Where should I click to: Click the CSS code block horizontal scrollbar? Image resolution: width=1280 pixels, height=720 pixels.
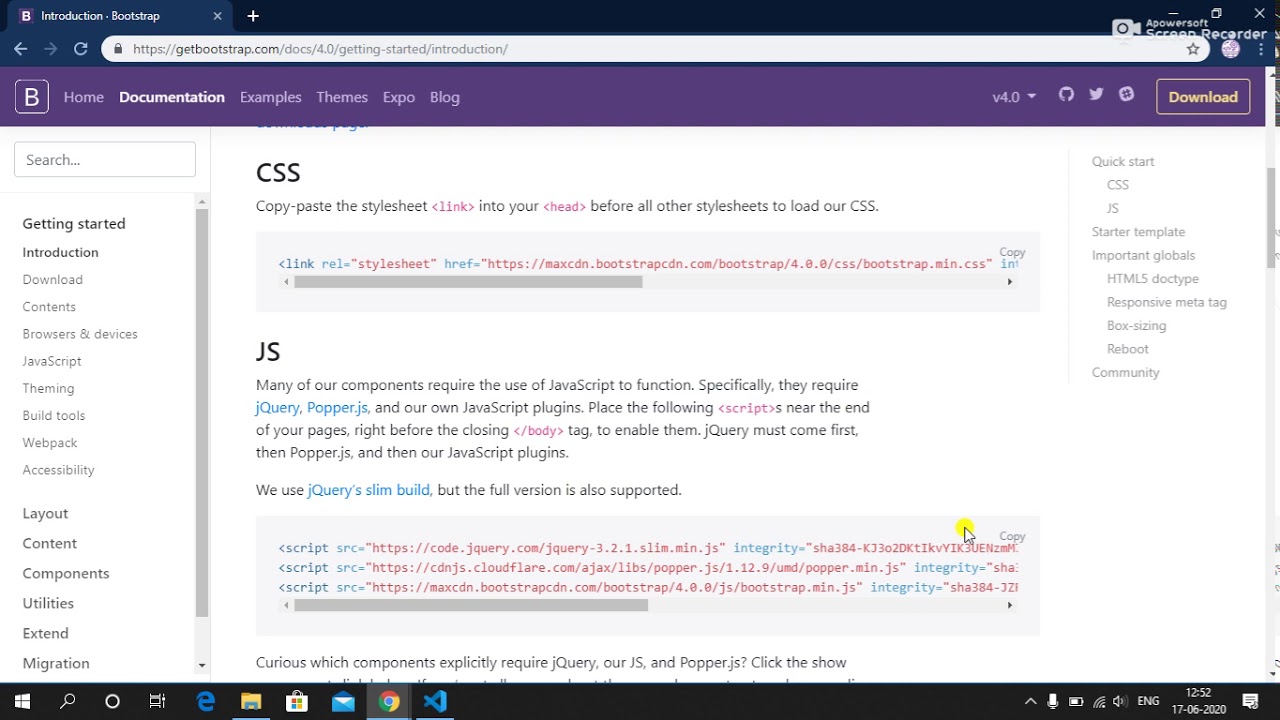(x=468, y=282)
